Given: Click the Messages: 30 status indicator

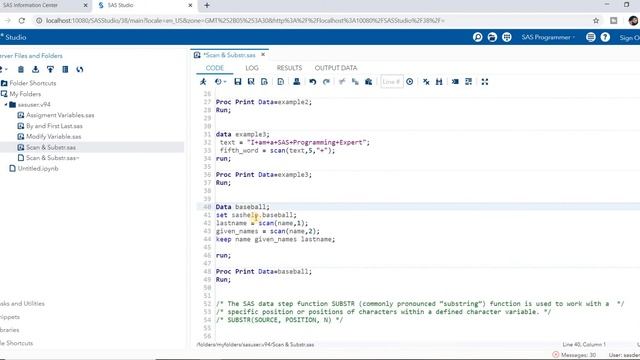Looking at the screenshot, I should pyautogui.click(x=574, y=355).
